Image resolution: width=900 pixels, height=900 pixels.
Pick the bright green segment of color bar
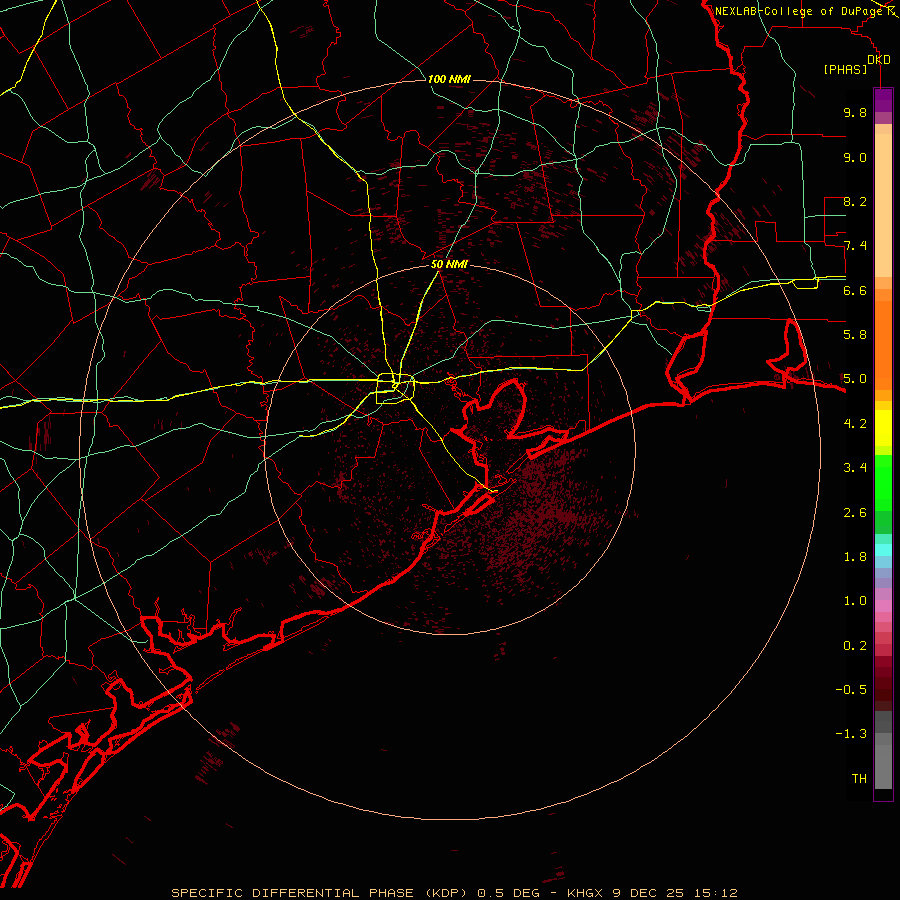(883, 482)
